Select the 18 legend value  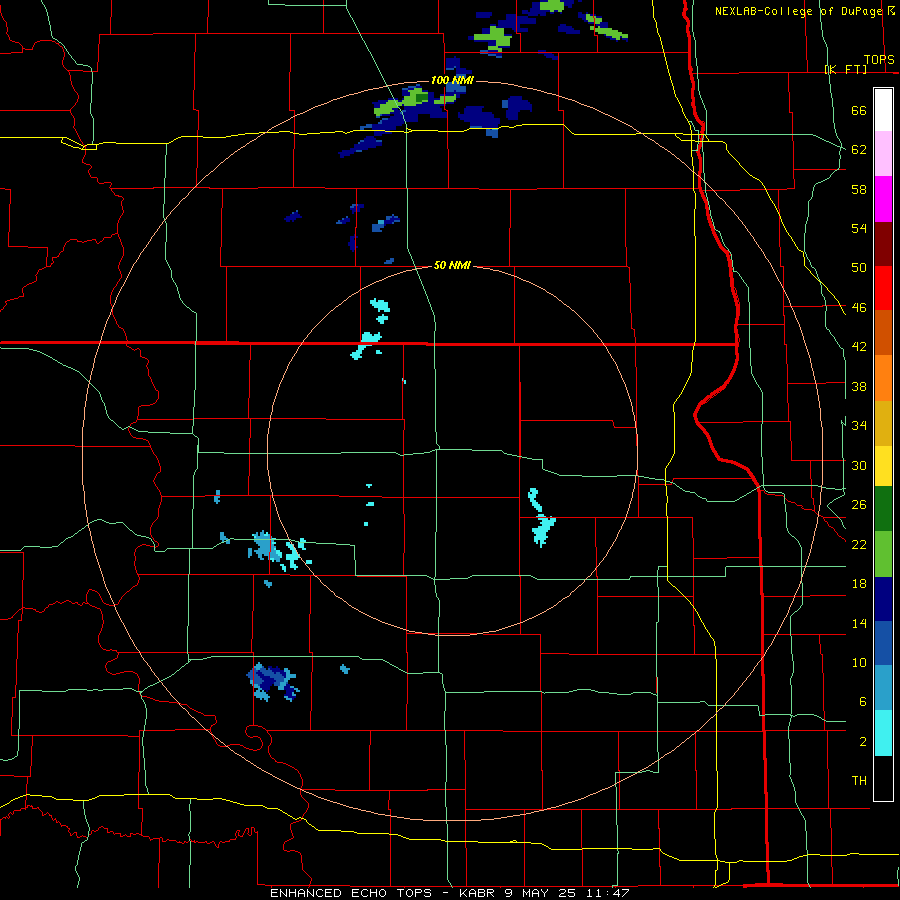click(x=859, y=584)
